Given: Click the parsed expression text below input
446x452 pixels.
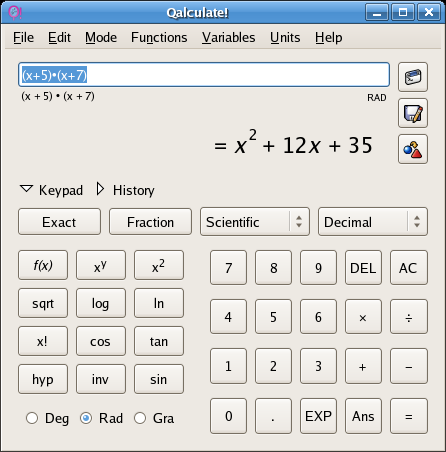Looking at the screenshot, I should 58,96.
